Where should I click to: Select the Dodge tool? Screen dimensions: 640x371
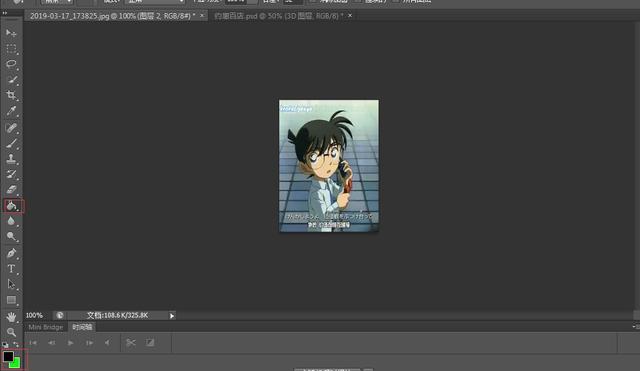pyautogui.click(x=11, y=237)
